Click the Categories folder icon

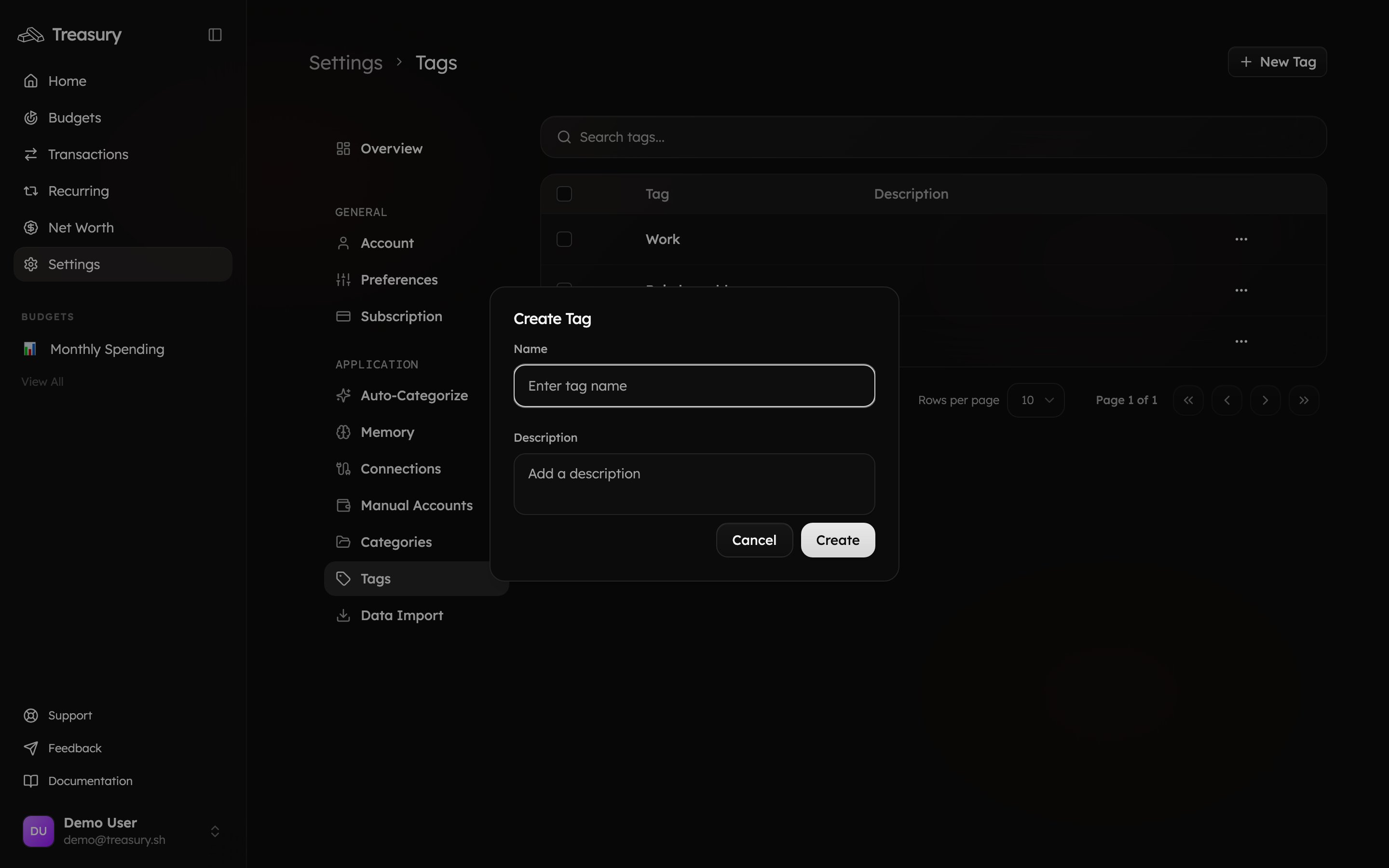(343, 542)
